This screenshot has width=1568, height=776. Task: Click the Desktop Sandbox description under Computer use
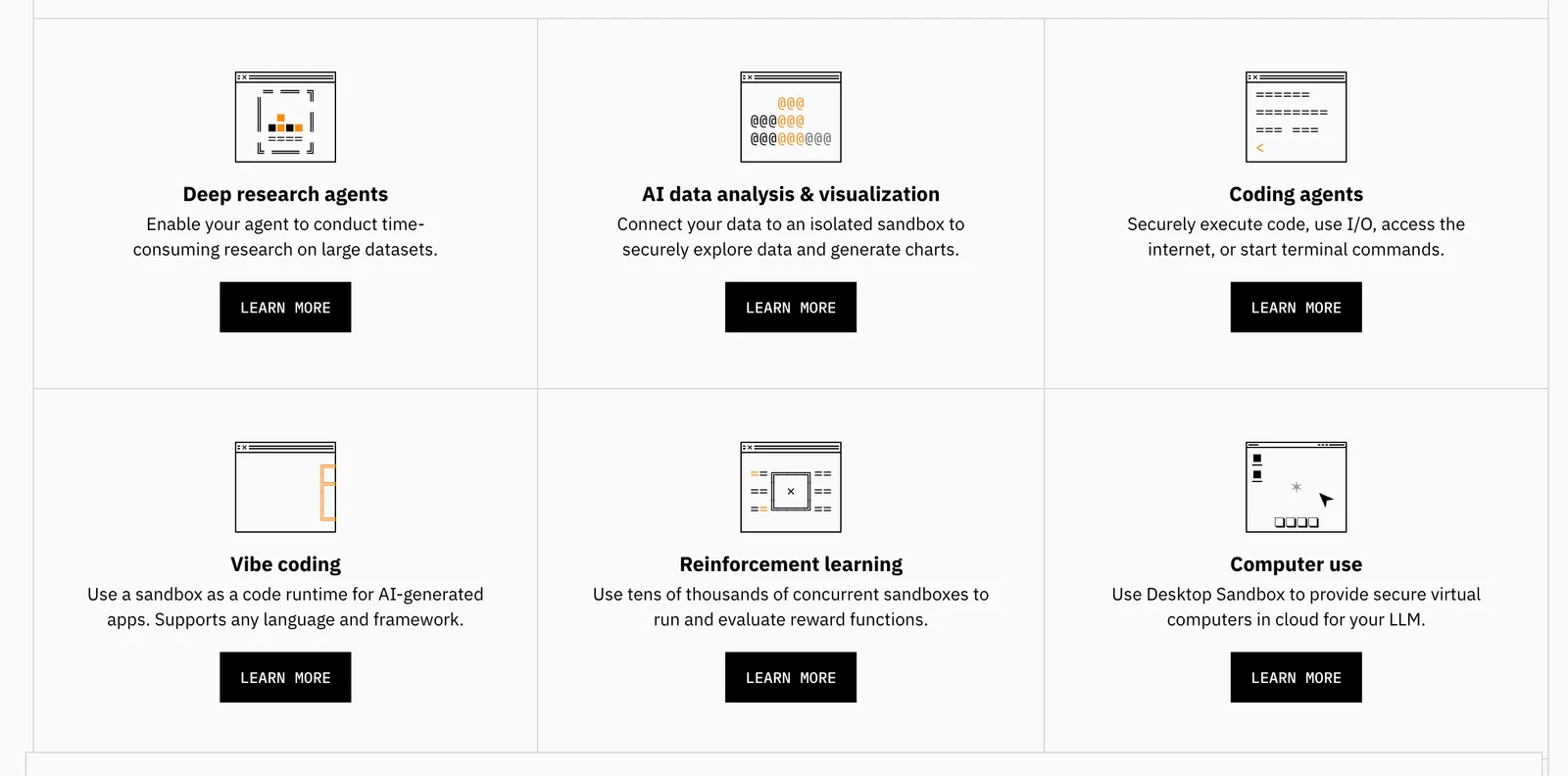1296,606
